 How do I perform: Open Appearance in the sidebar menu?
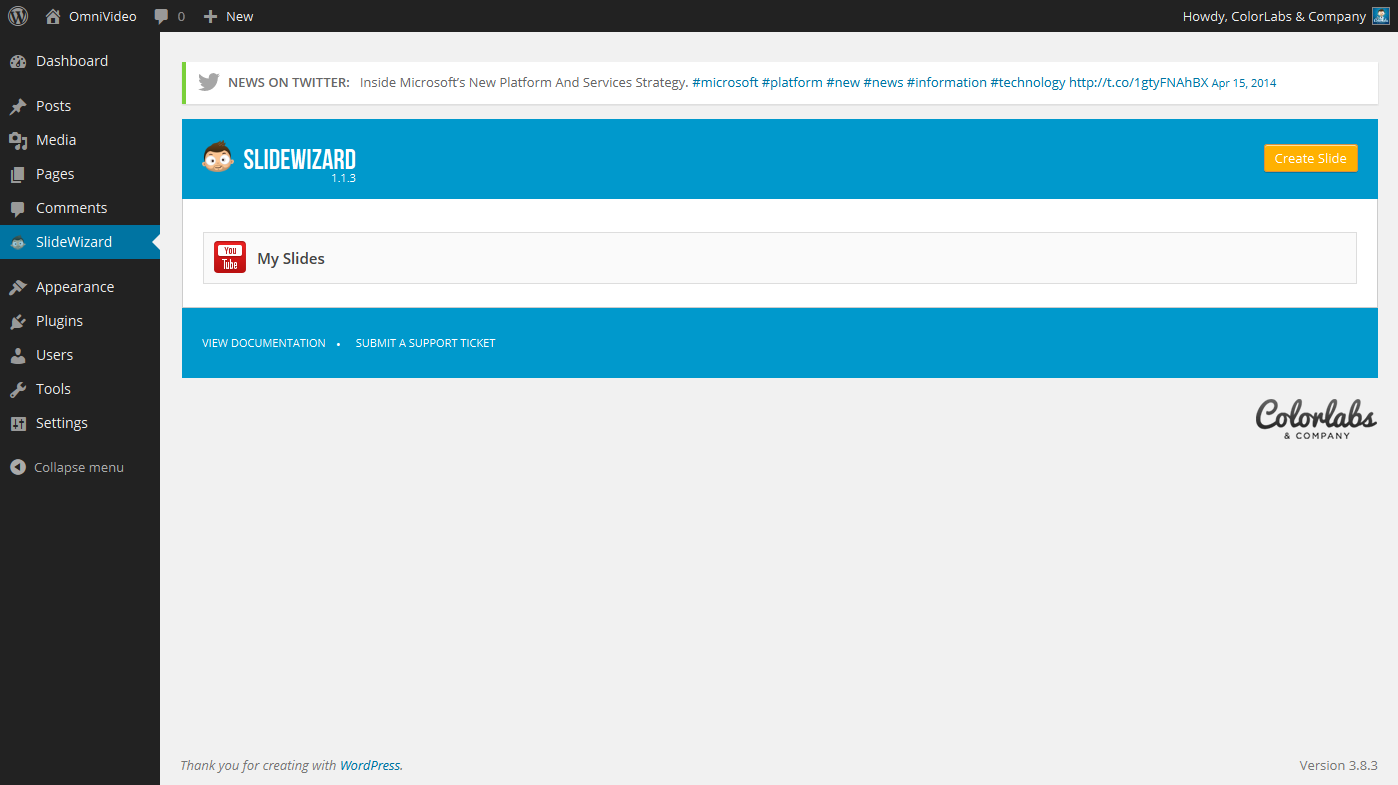(x=75, y=287)
